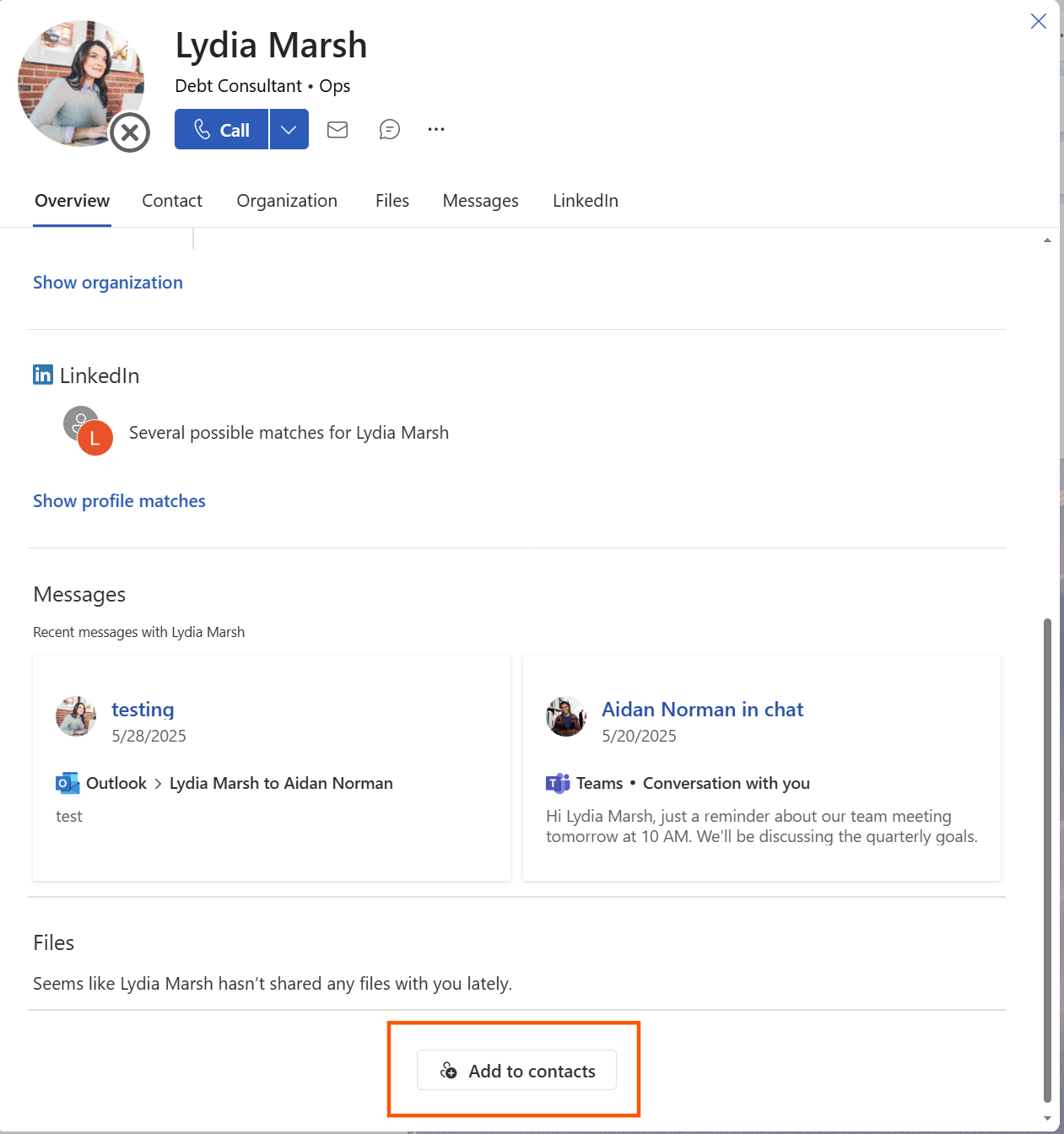
Task: Dismiss the profile photo with the X badge
Action: (129, 132)
